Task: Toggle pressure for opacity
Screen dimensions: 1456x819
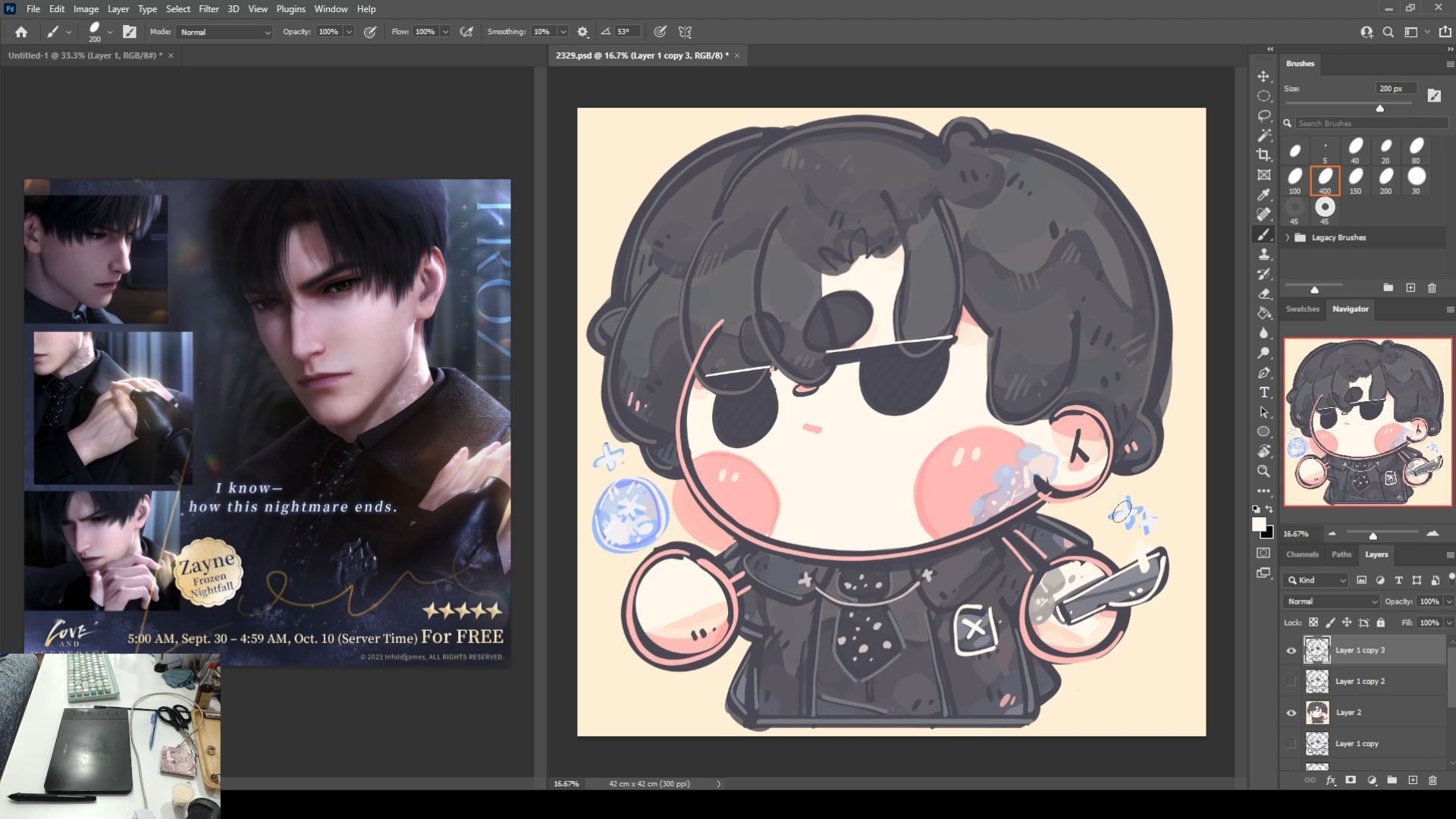Action: pyautogui.click(x=370, y=32)
